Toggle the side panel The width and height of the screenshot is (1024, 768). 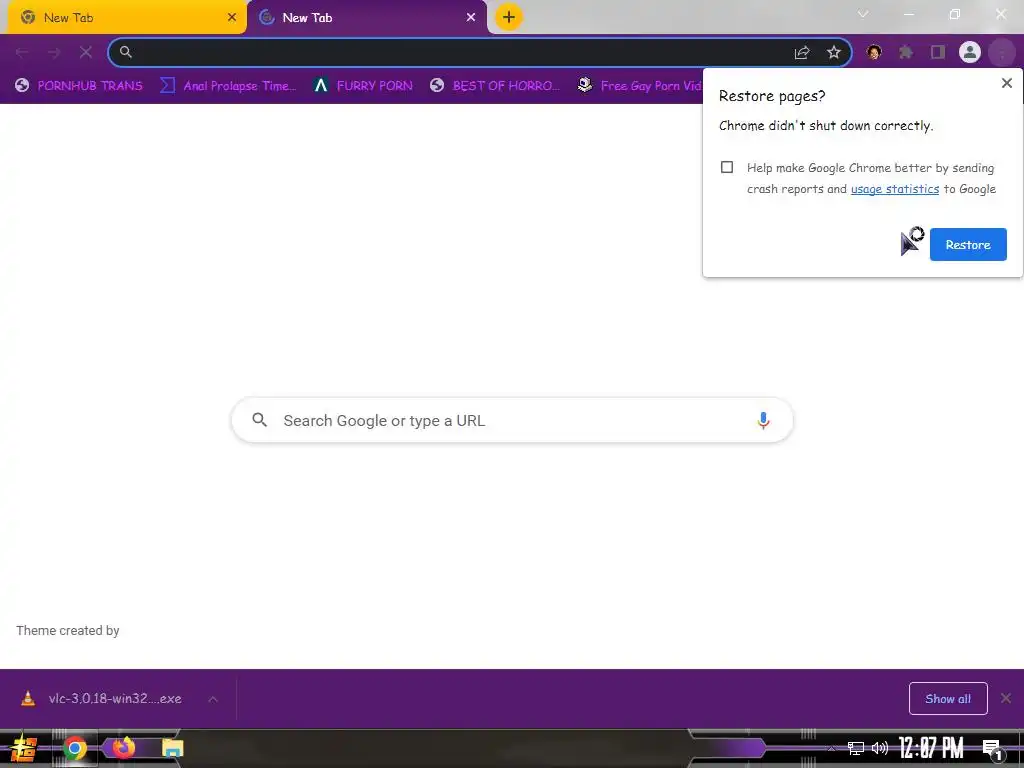pyautogui.click(x=938, y=52)
